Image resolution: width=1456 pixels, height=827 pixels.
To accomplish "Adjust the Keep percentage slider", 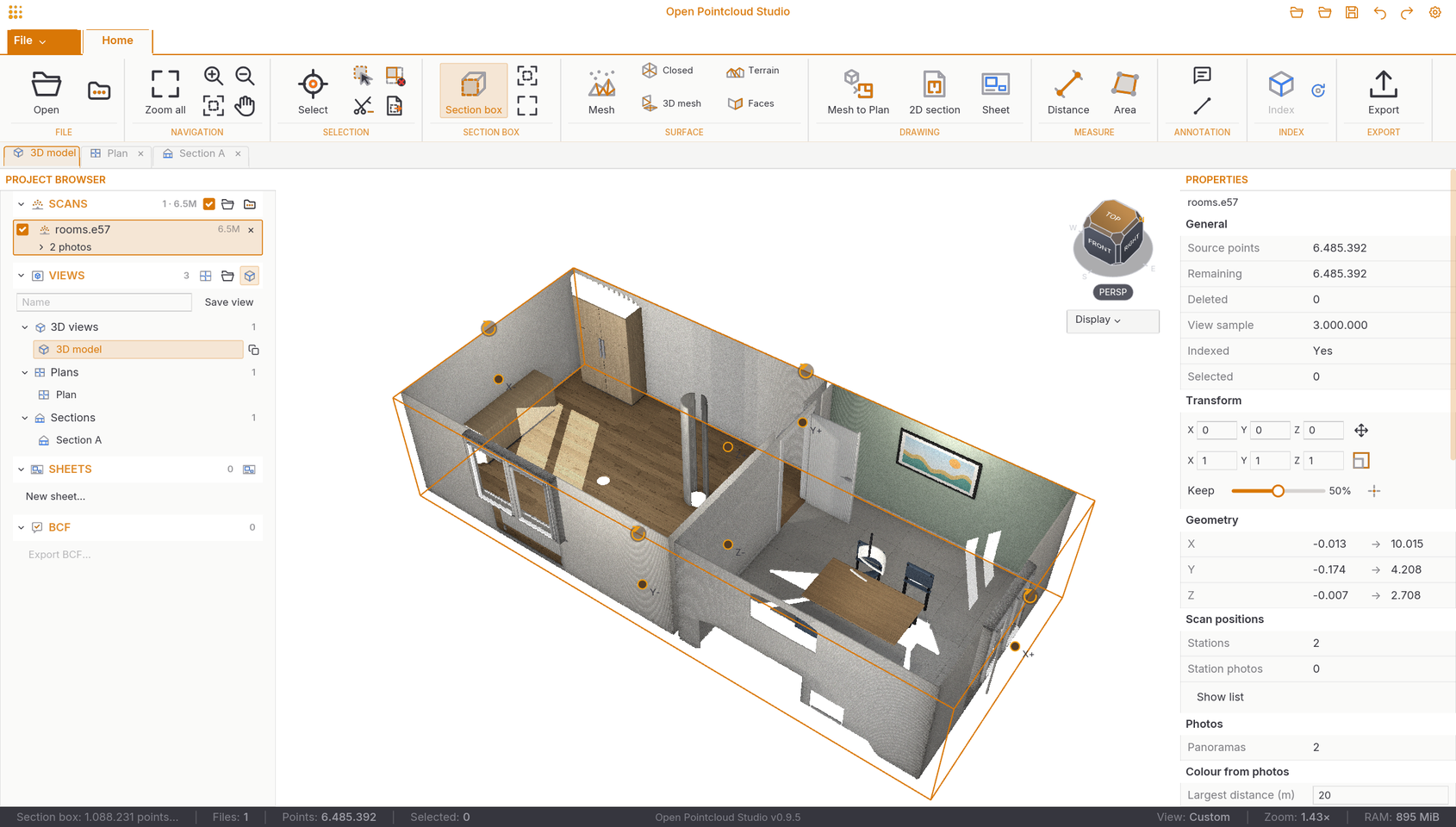I will pyautogui.click(x=1278, y=491).
